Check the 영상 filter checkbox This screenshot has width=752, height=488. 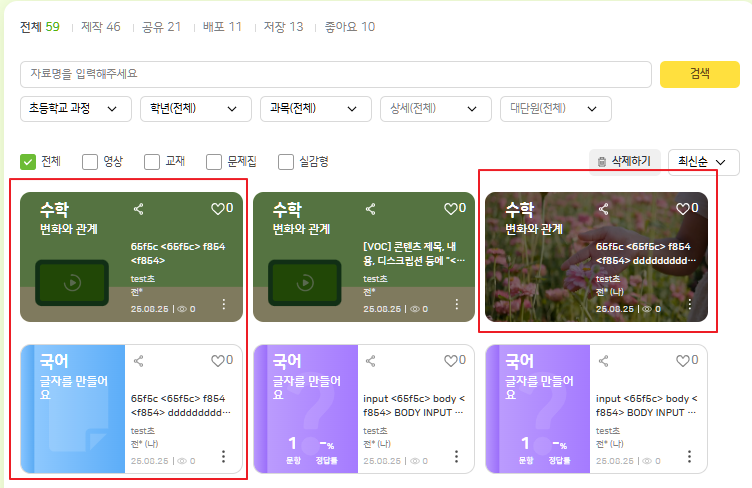[90, 161]
